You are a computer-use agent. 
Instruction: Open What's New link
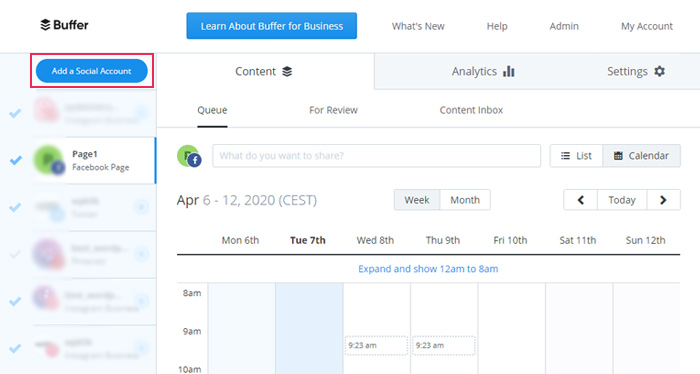pyautogui.click(x=418, y=26)
